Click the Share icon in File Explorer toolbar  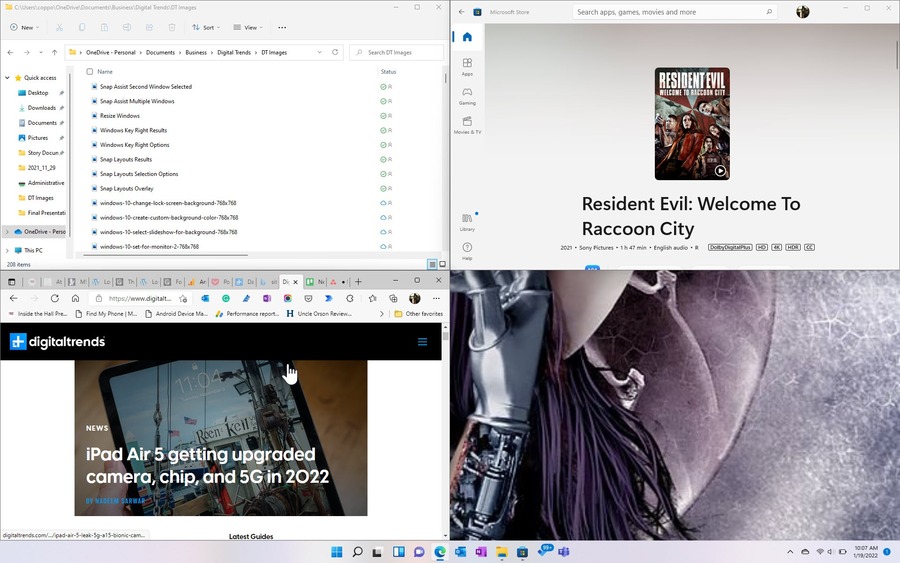(x=149, y=28)
